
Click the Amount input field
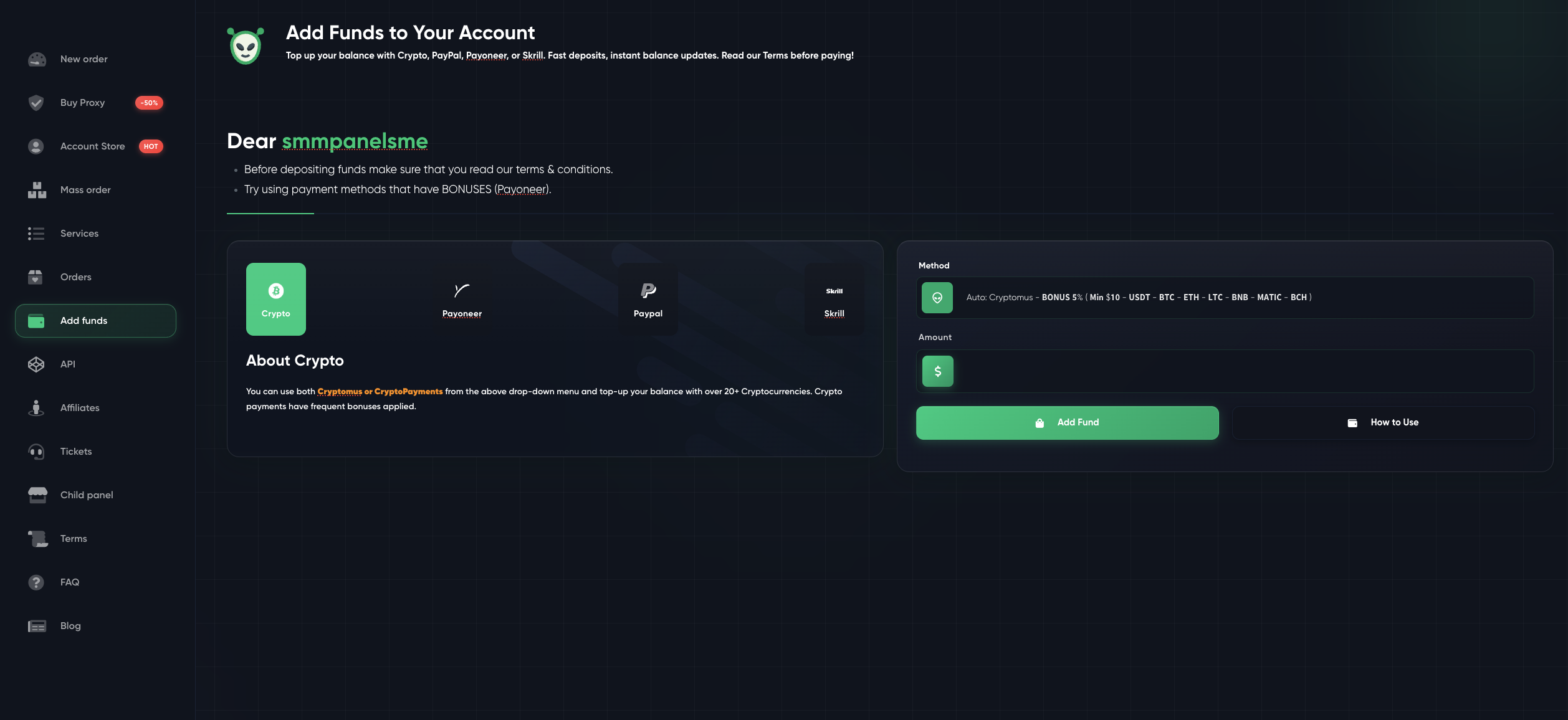tap(1240, 371)
